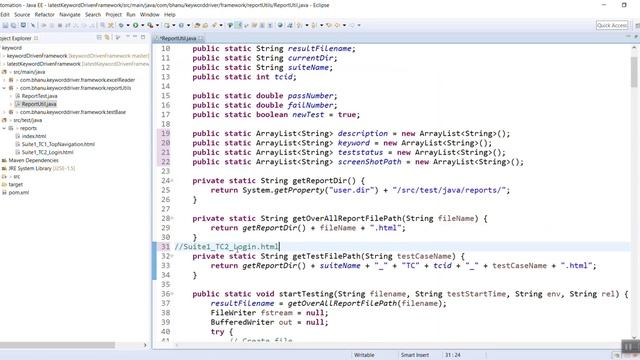Select ReportUtil.java in Project Explorer
This screenshot has width=640, height=360.
(x=39, y=104)
